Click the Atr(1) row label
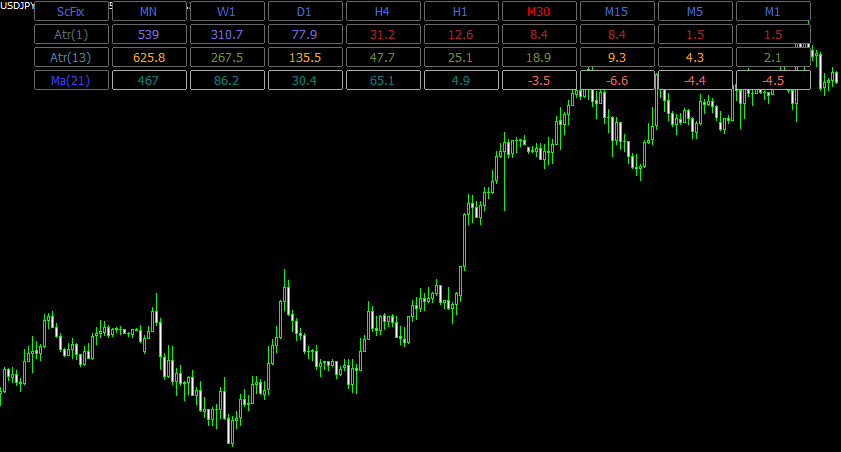The width and height of the screenshot is (841, 452). 71,34
